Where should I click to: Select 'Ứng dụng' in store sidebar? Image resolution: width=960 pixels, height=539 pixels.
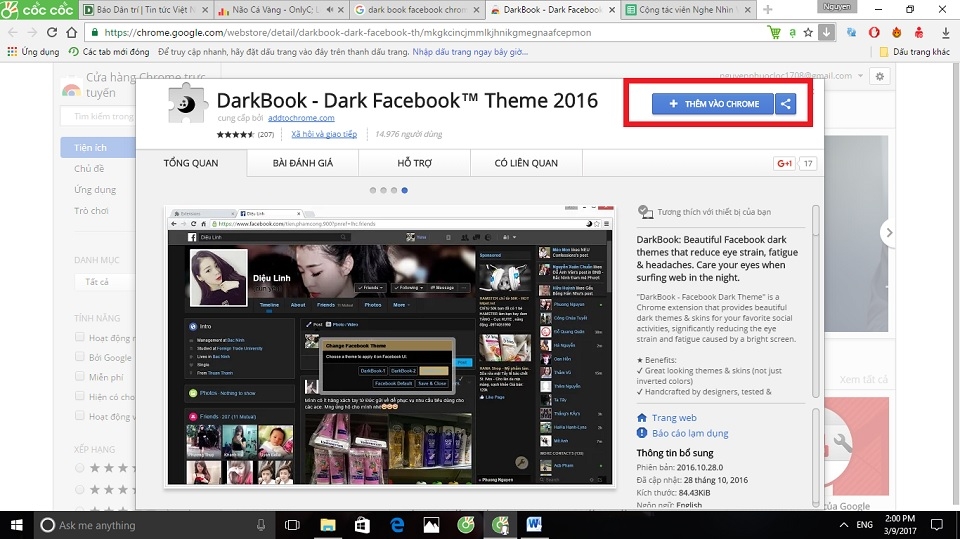(95, 189)
